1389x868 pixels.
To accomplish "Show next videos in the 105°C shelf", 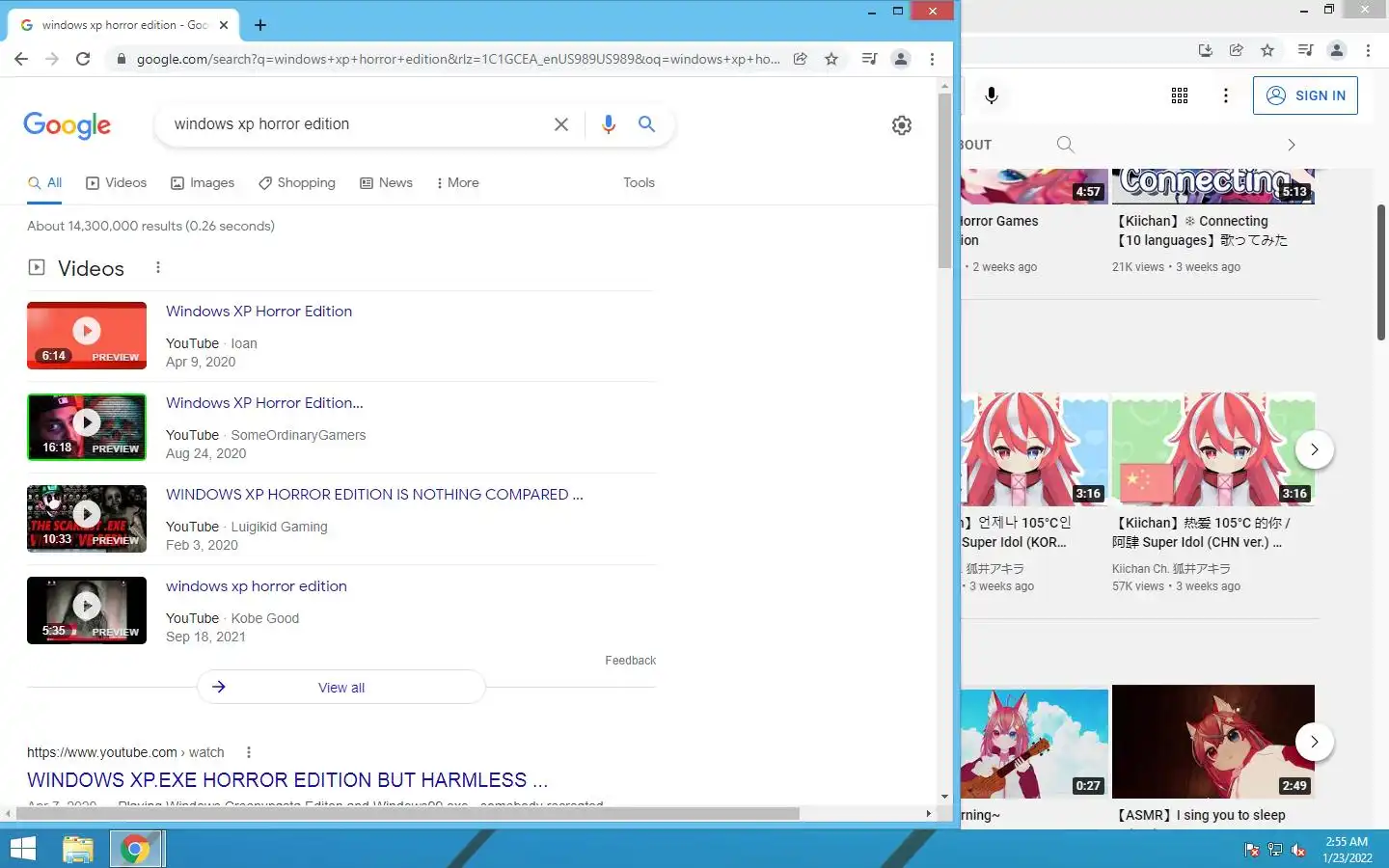I will click(x=1315, y=449).
